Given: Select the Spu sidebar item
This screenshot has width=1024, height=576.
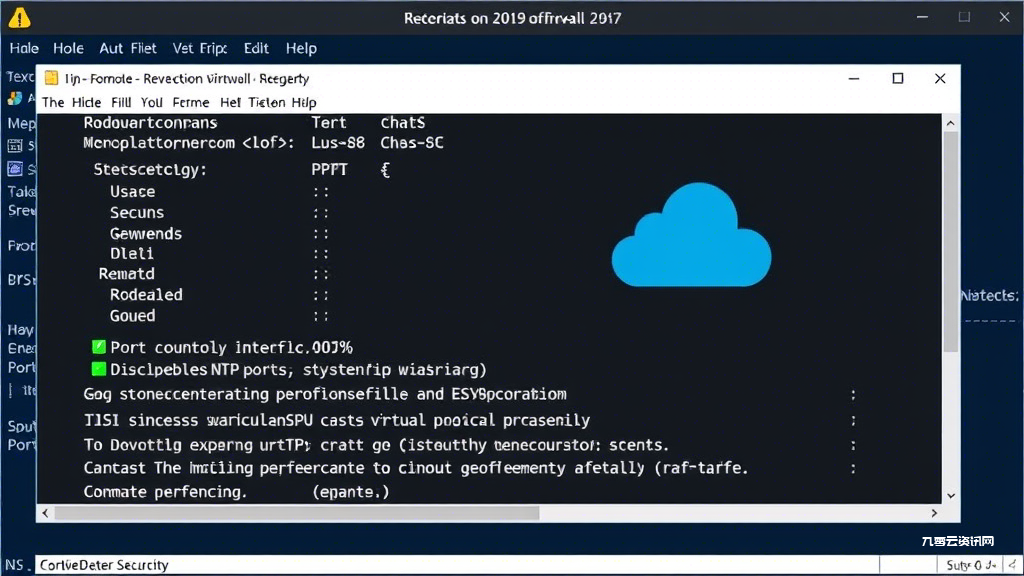Looking at the screenshot, I should coord(21,426).
